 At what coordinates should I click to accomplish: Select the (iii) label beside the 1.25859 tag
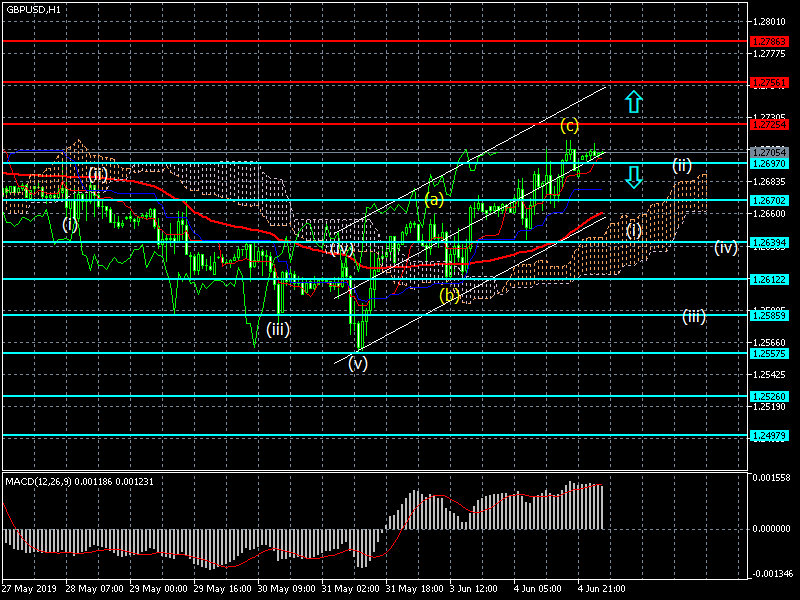point(694,316)
